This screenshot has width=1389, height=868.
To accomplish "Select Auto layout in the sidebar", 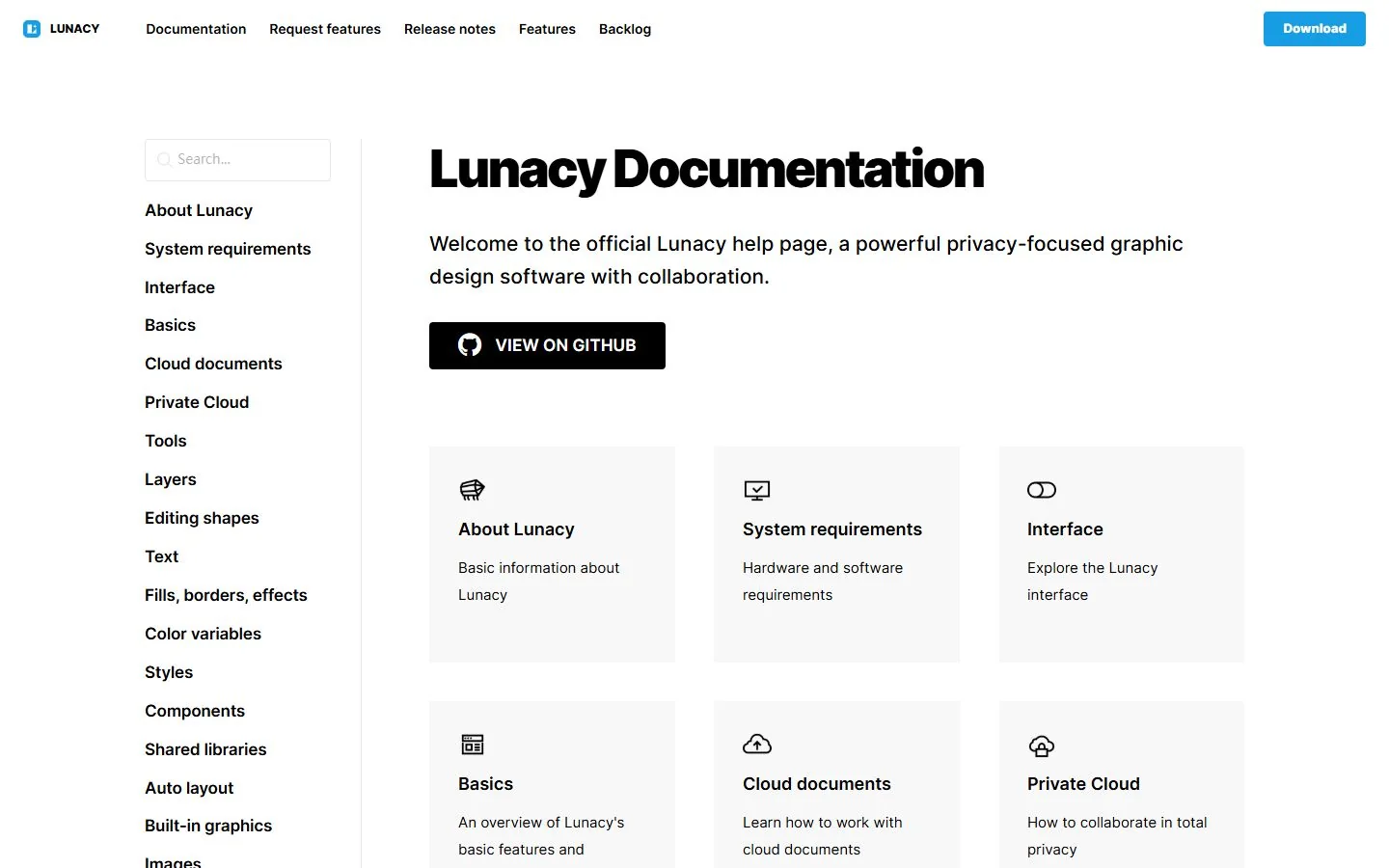I will (x=189, y=788).
